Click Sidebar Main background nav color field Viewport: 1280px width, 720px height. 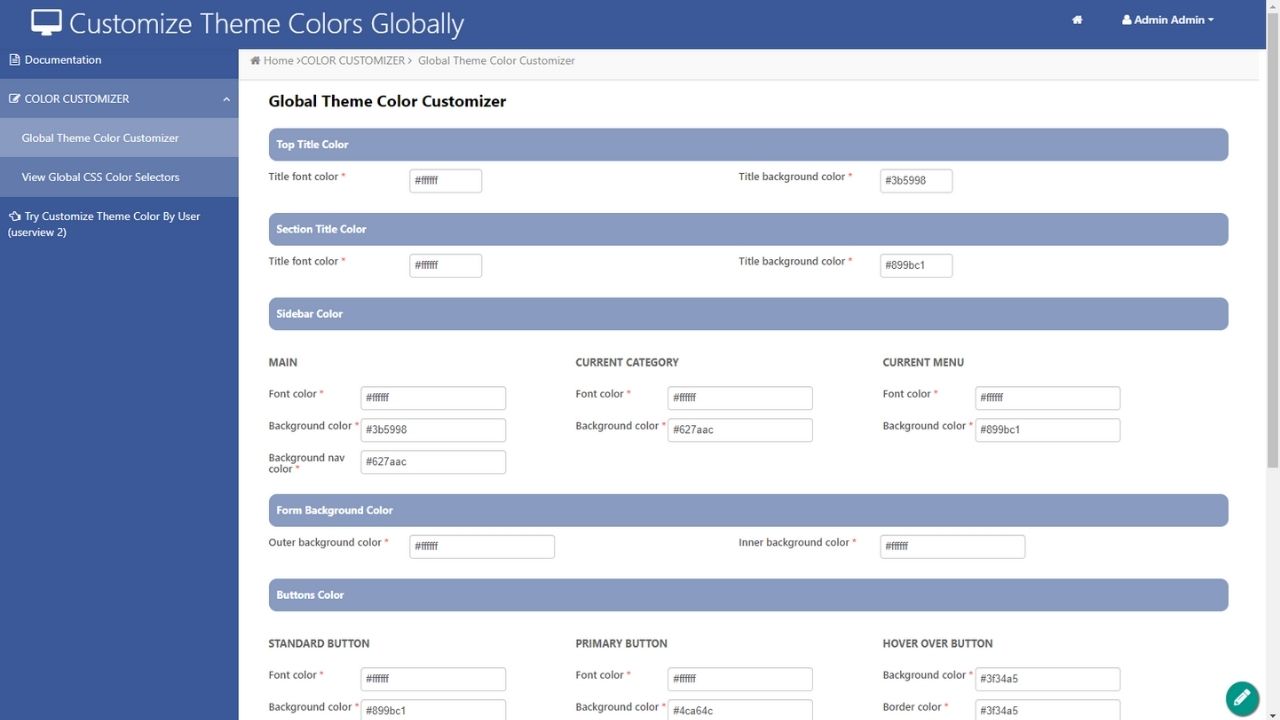click(432, 462)
